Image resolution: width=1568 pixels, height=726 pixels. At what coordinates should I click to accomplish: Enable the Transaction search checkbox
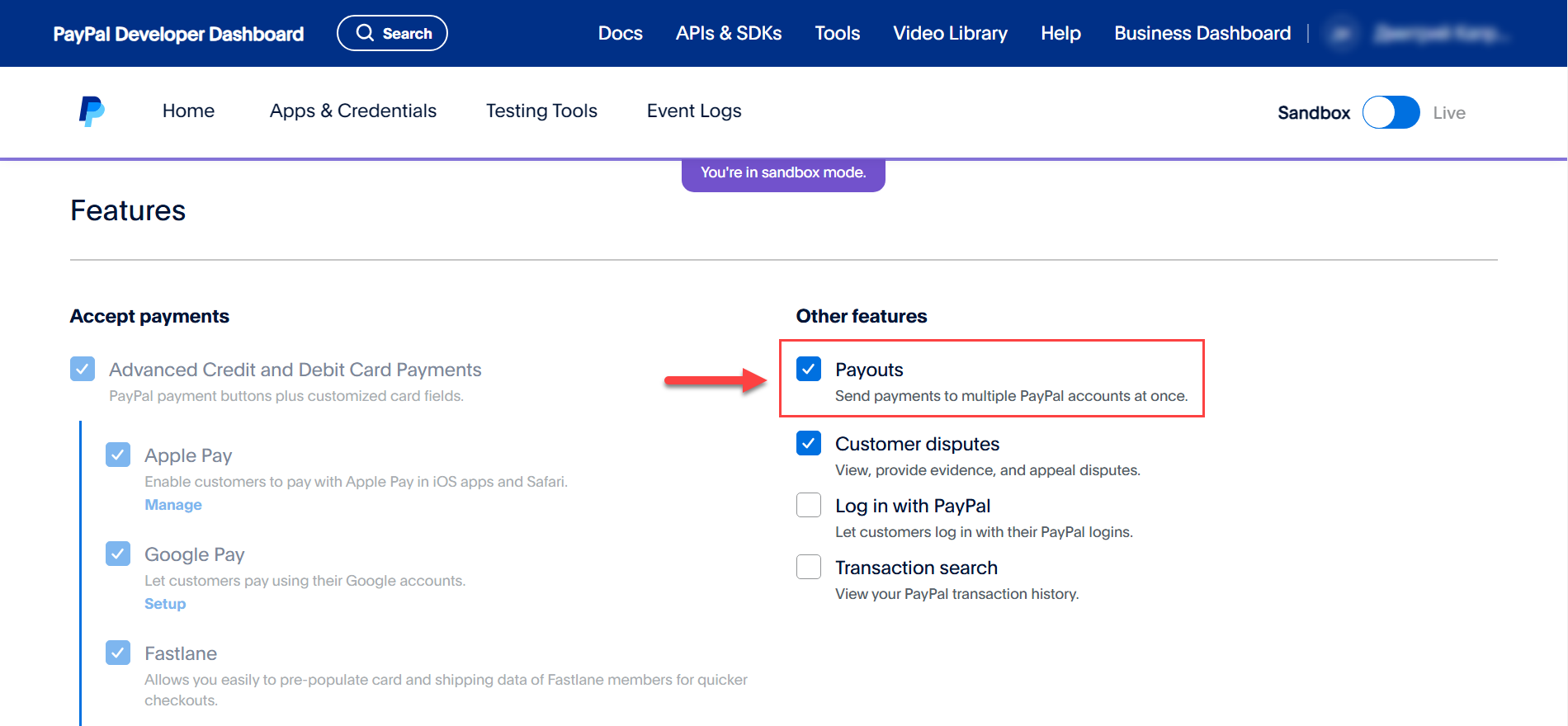tap(809, 567)
